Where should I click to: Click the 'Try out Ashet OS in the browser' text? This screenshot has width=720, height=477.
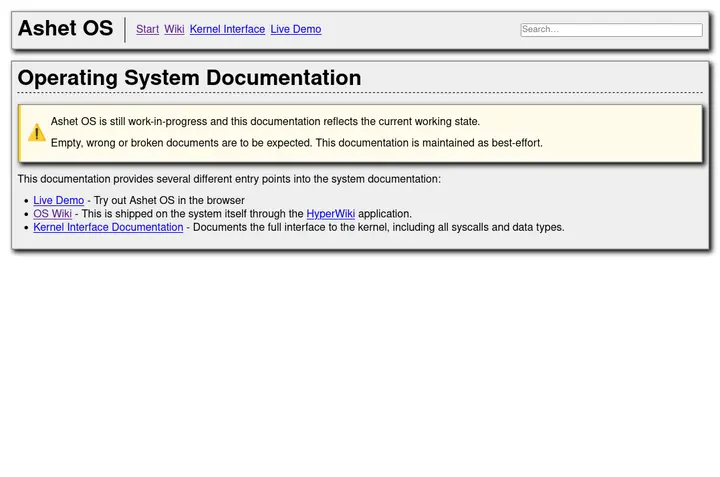click(169, 201)
